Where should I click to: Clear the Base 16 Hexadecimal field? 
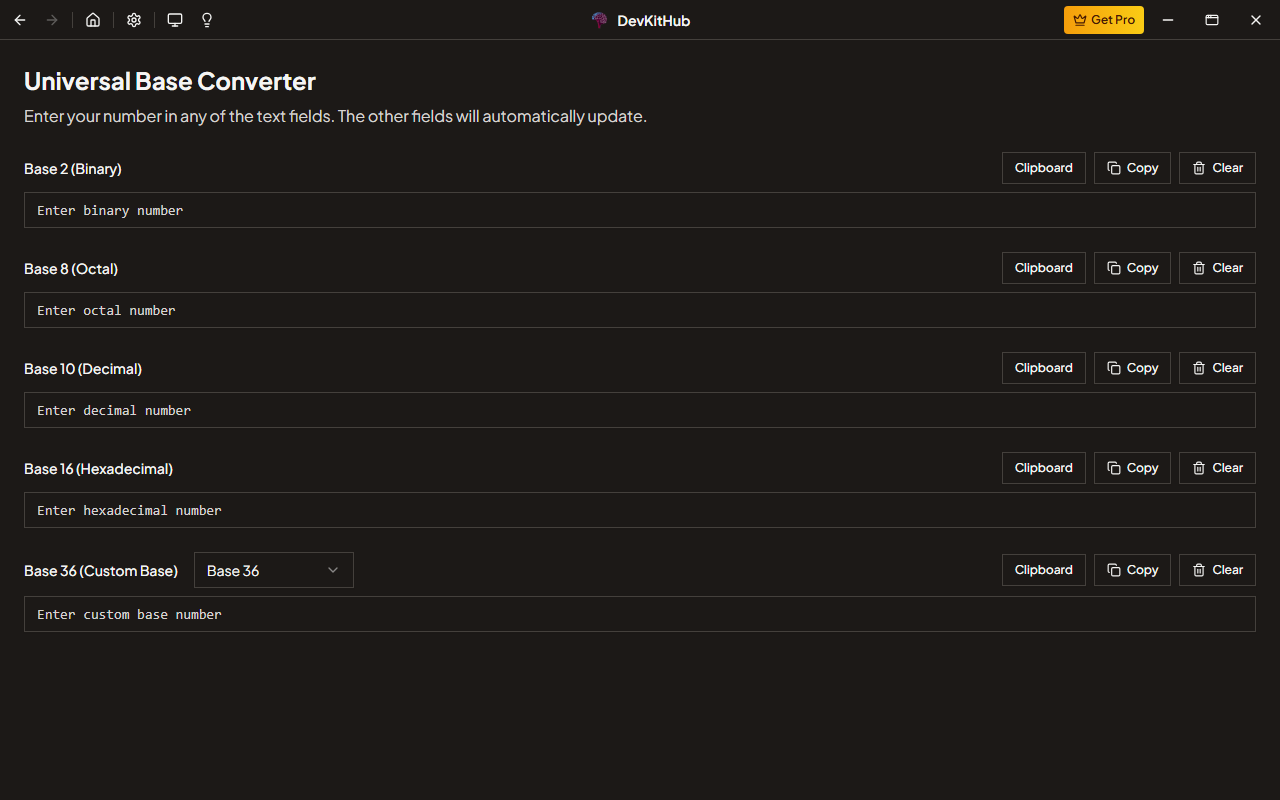pos(1217,468)
